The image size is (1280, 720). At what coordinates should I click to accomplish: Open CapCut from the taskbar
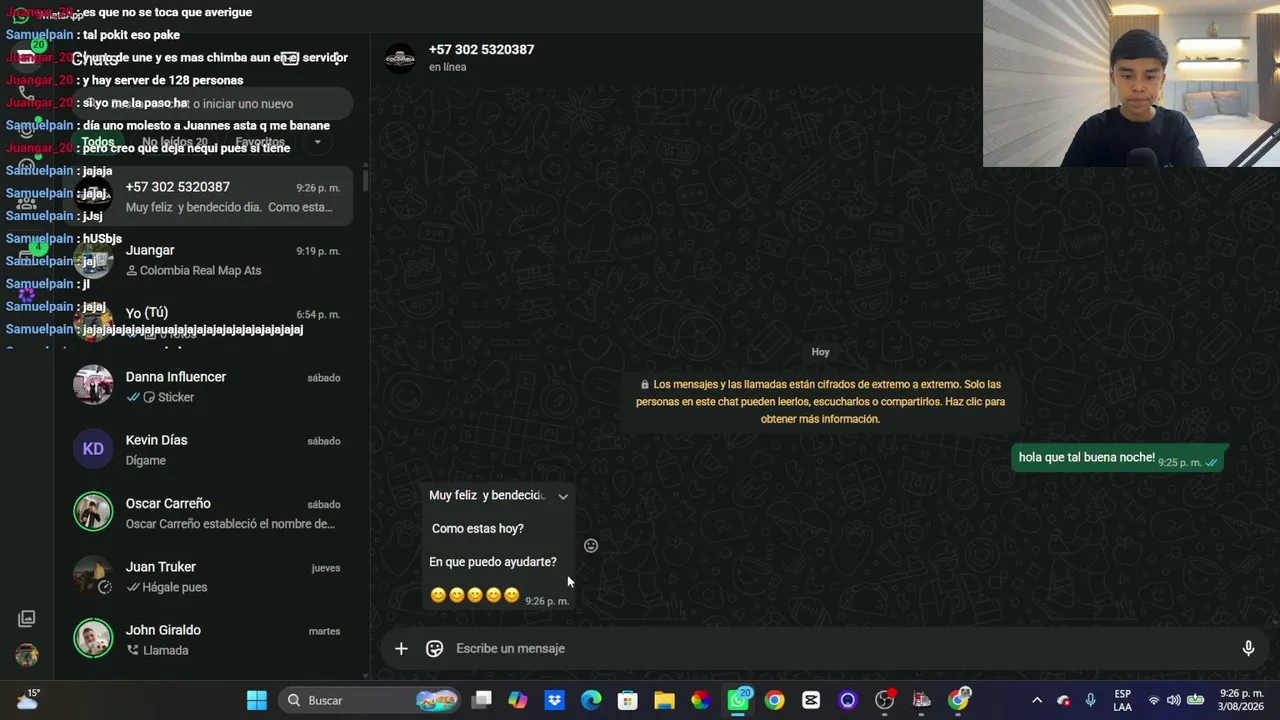pos(811,700)
